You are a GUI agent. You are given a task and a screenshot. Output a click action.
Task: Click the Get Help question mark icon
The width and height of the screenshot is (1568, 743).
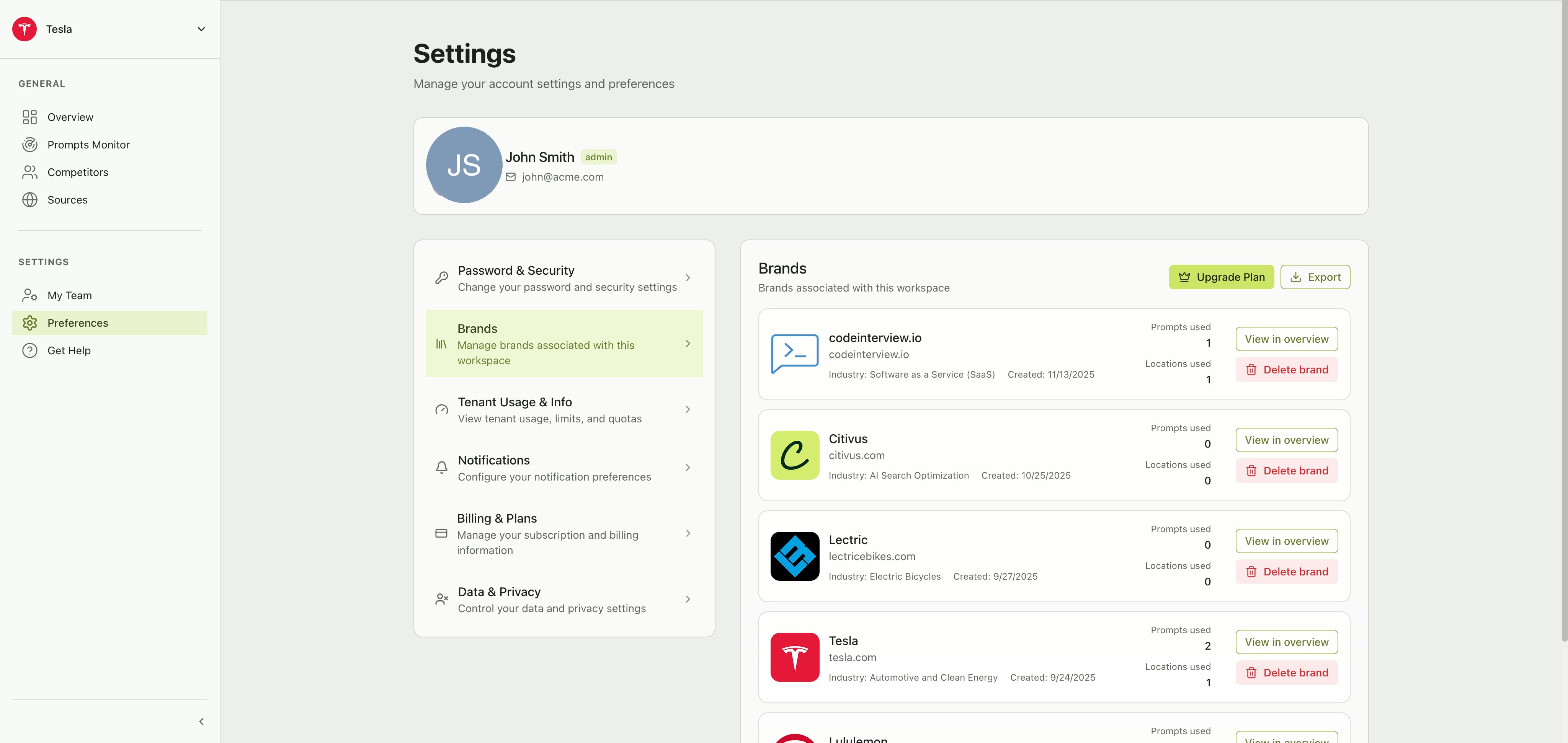[30, 350]
